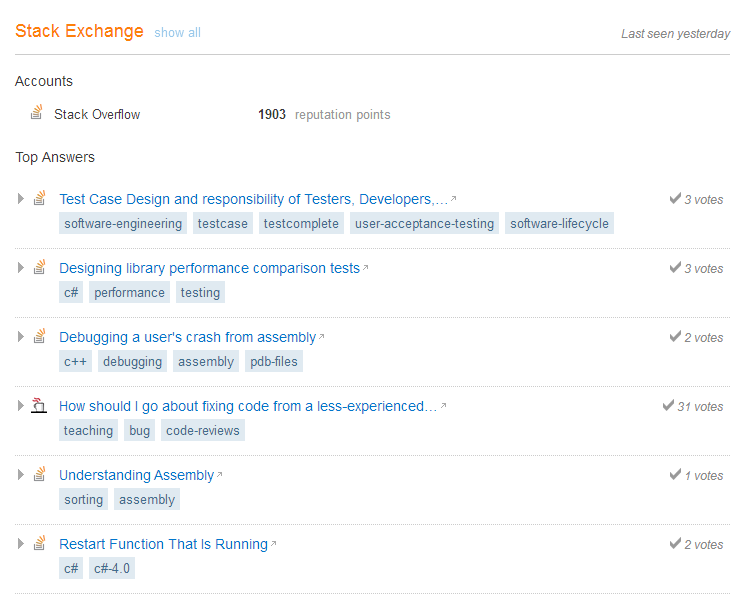Click the Last seen yesterday text

[675, 34]
